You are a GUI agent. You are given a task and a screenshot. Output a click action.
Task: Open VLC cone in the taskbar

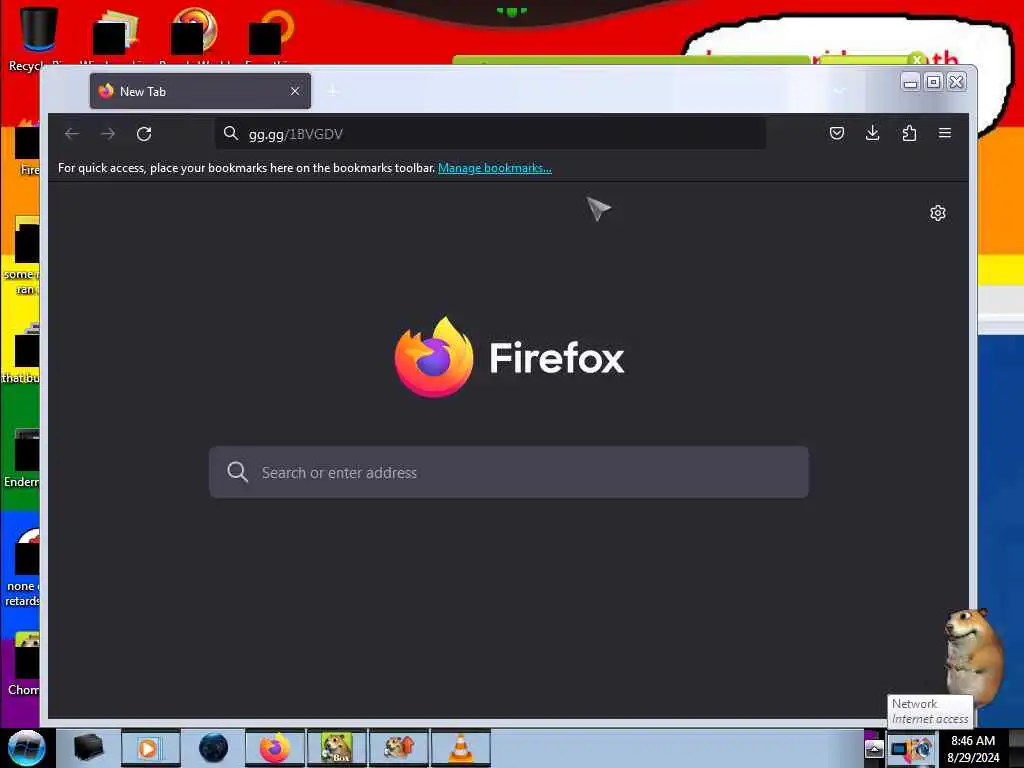point(460,748)
